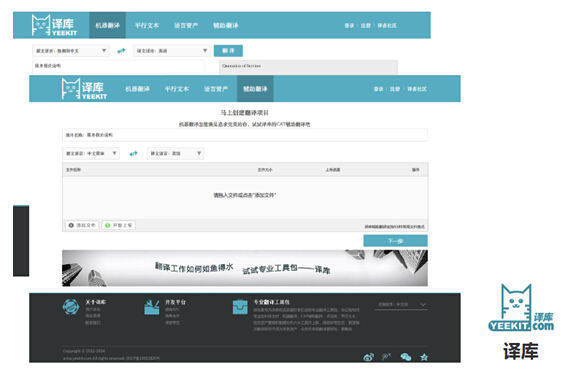This screenshot has width=561, height=380.
Task: Click the 操作 column header in the upload table
Action: click(x=415, y=170)
